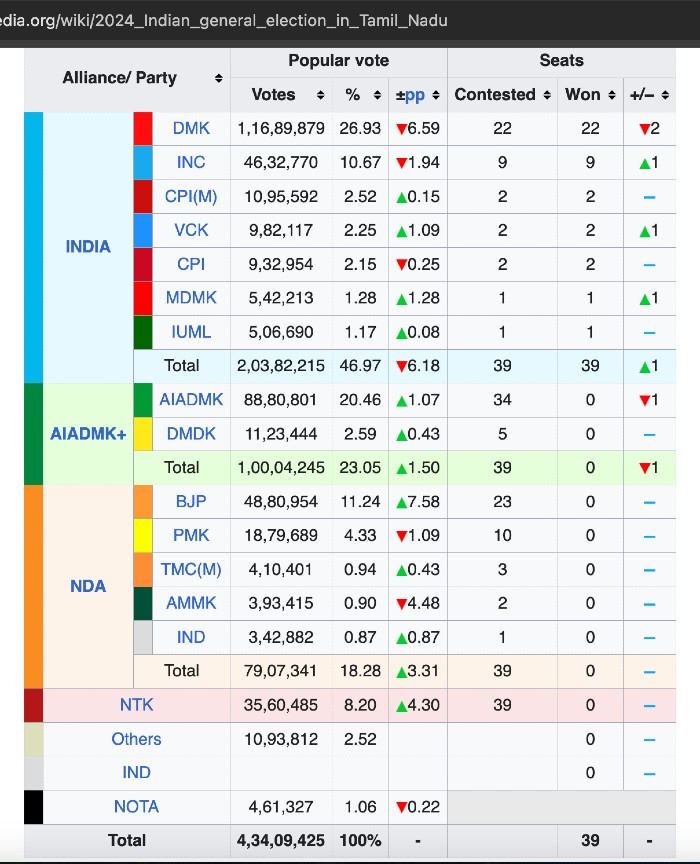
Task: Select AIADMK contested seats 34
Action: point(502,399)
